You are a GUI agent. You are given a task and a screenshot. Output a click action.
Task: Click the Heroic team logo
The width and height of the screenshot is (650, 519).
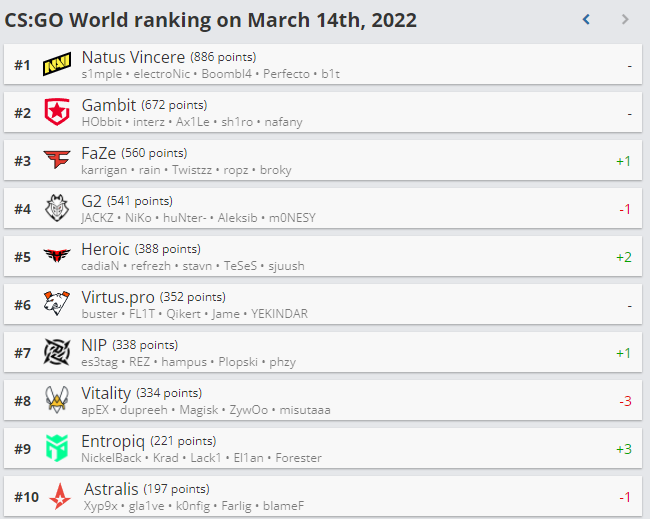(x=58, y=257)
